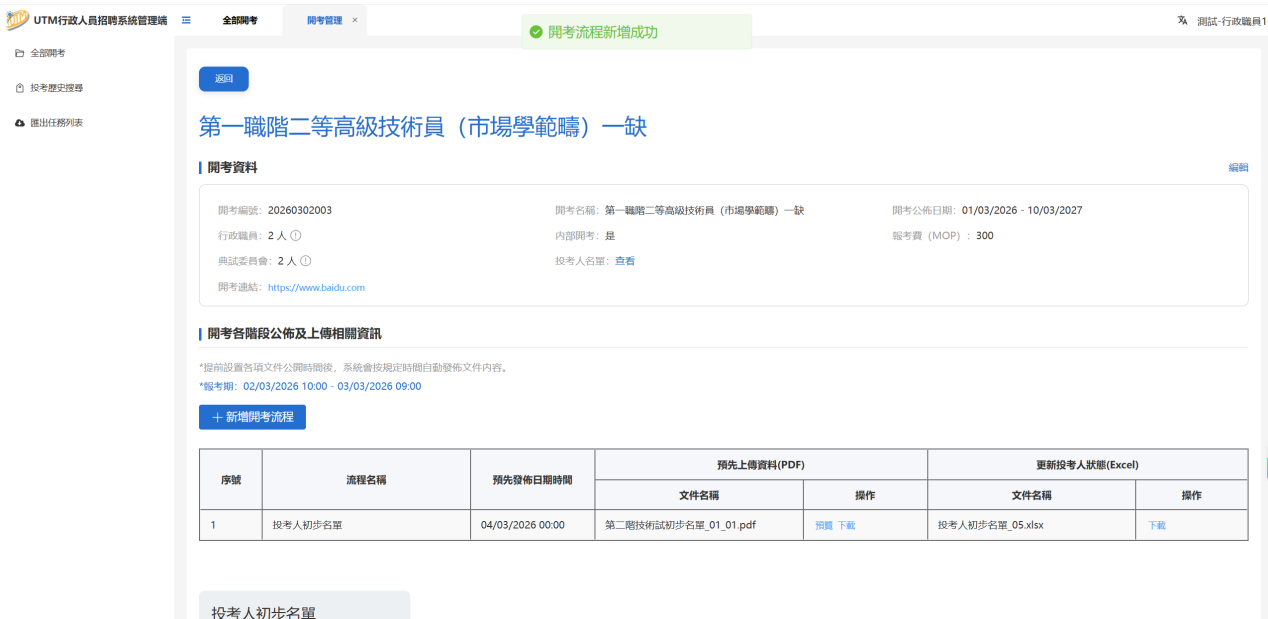The height and width of the screenshot is (619, 1268).
Task: Click the language translation icon
Action: [x=1182, y=20]
